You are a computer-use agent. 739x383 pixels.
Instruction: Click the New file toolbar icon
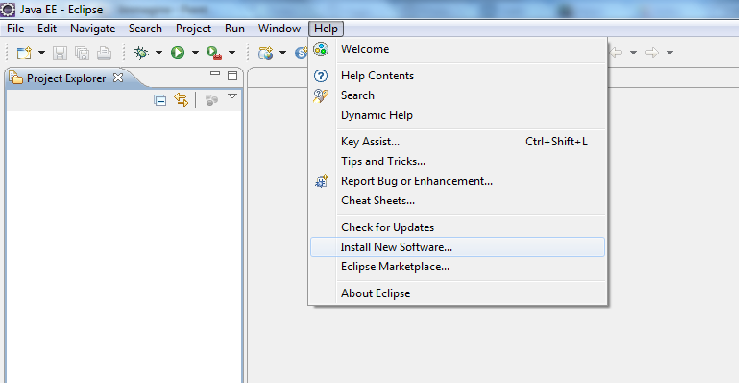pyautogui.click(x=24, y=52)
